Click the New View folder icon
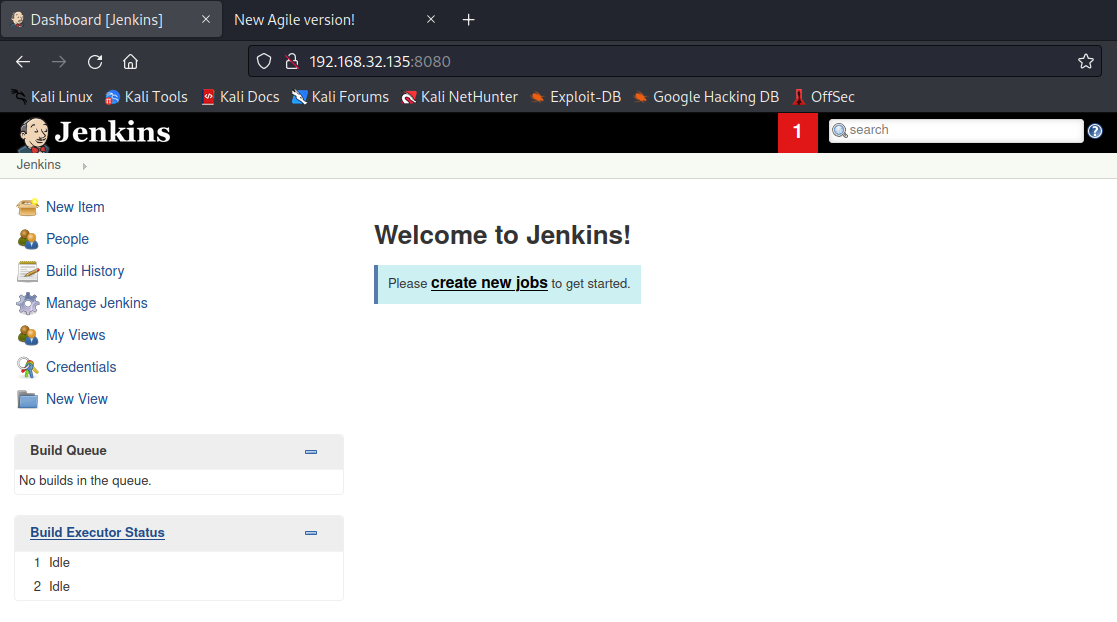Image resolution: width=1117 pixels, height=622 pixels. 28,400
